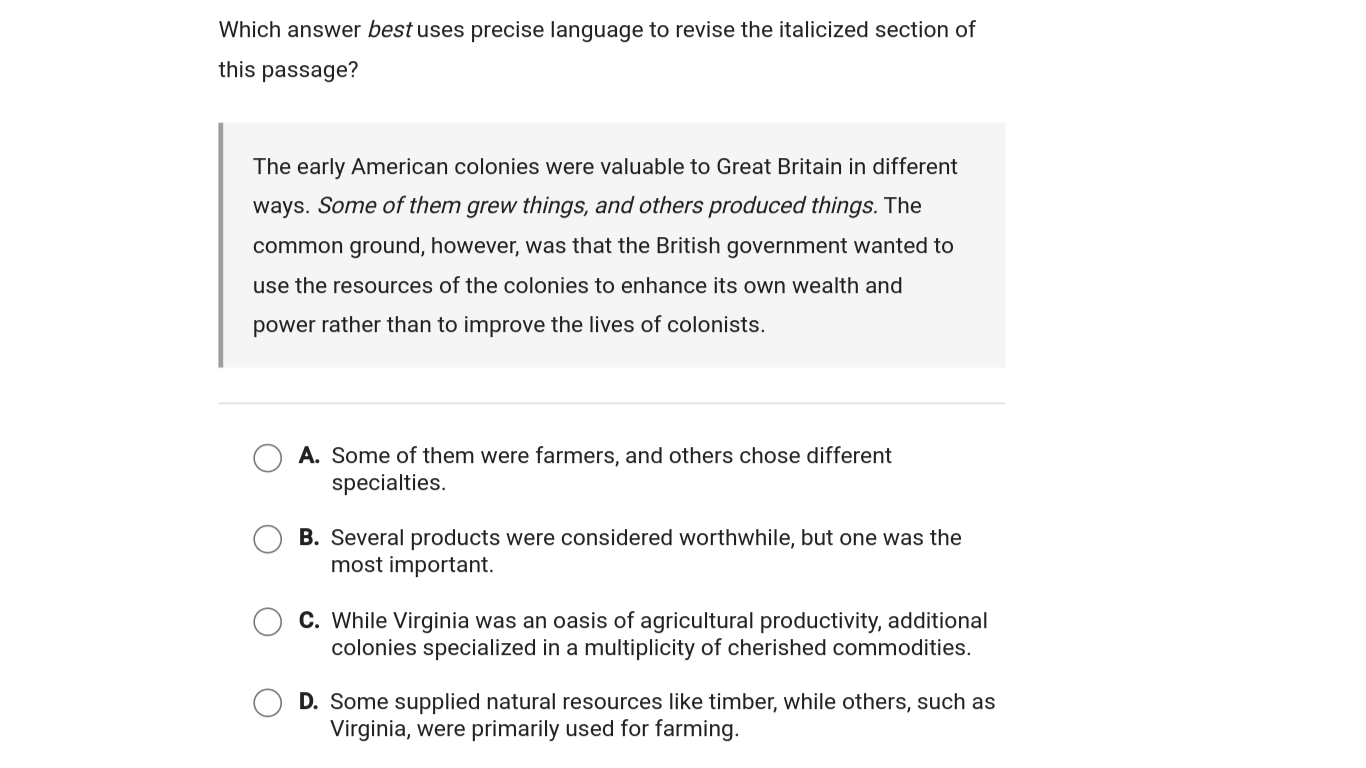Select the radio button for answer A
This screenshot has height=768, width=1366.
267,458
